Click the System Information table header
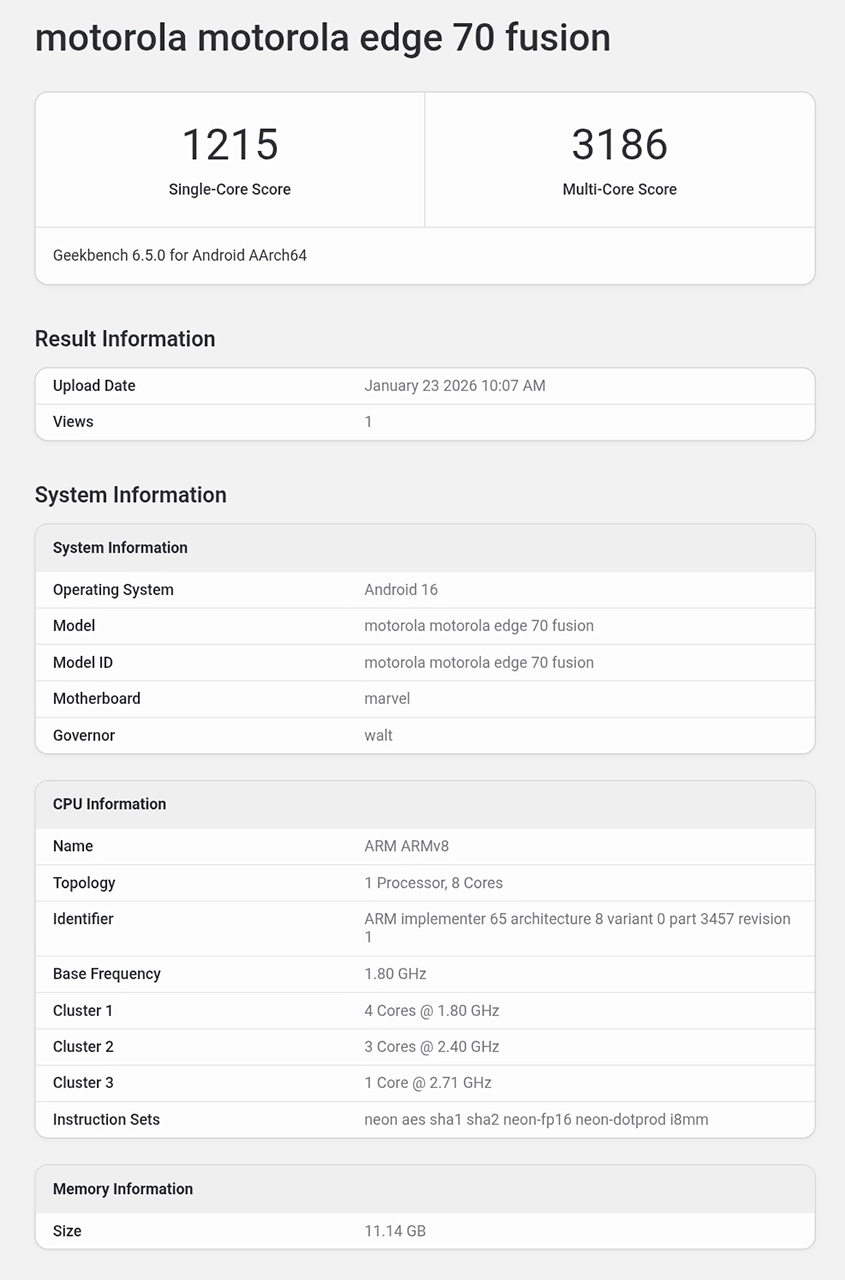845x1280 pixels. point(120,548)
